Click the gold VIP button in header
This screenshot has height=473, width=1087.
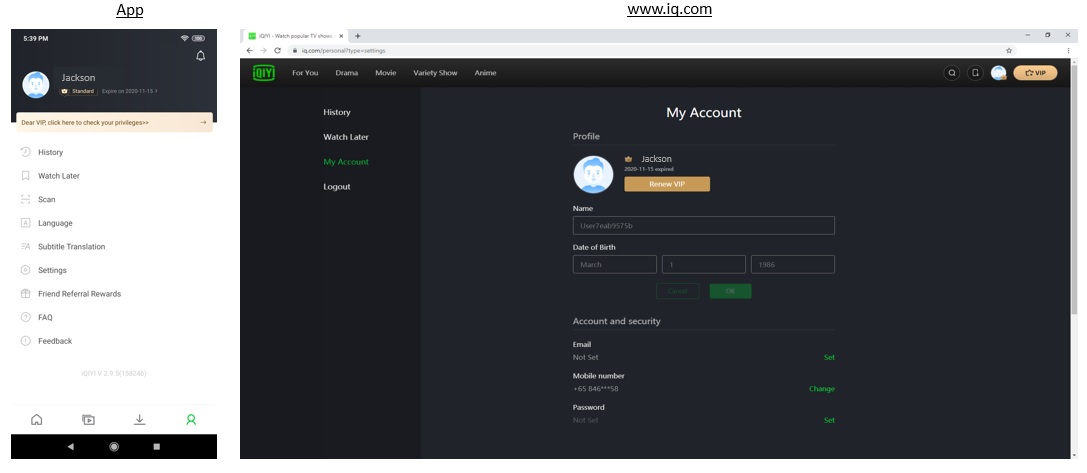pyautogui.click(x=1036, y=72)
